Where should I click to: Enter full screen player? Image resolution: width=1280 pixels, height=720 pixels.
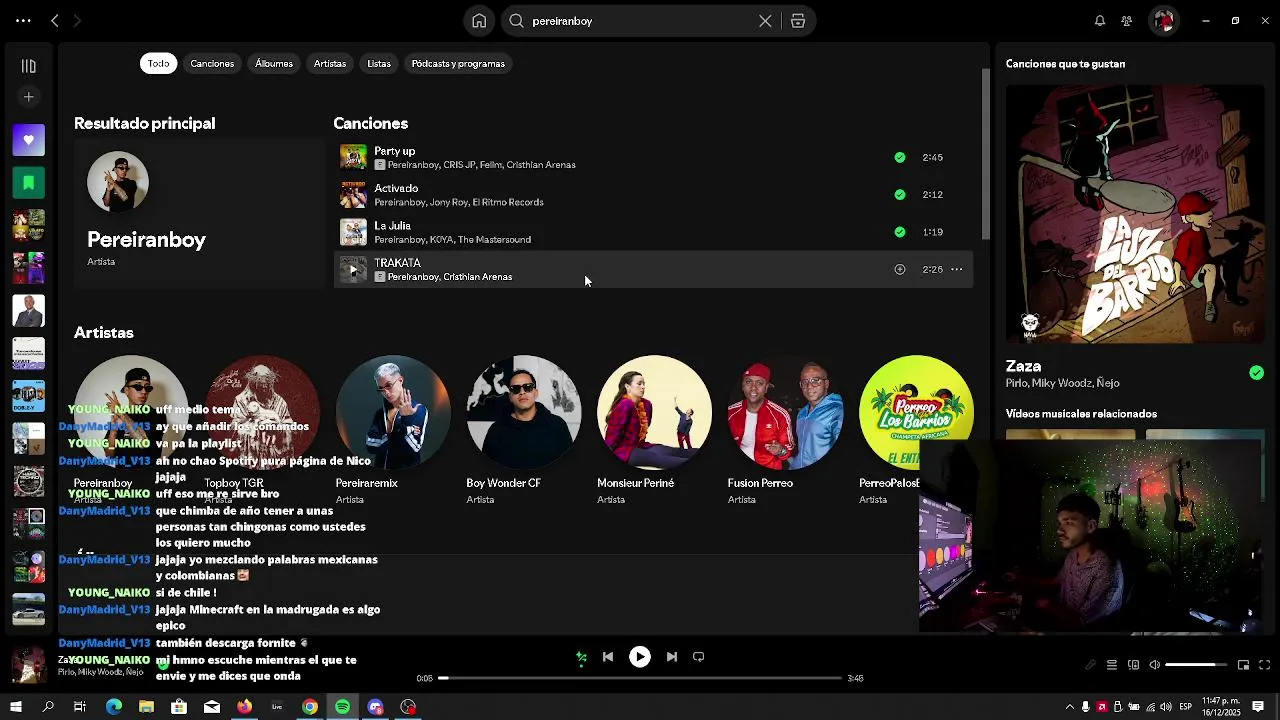tap(1264, 665)
